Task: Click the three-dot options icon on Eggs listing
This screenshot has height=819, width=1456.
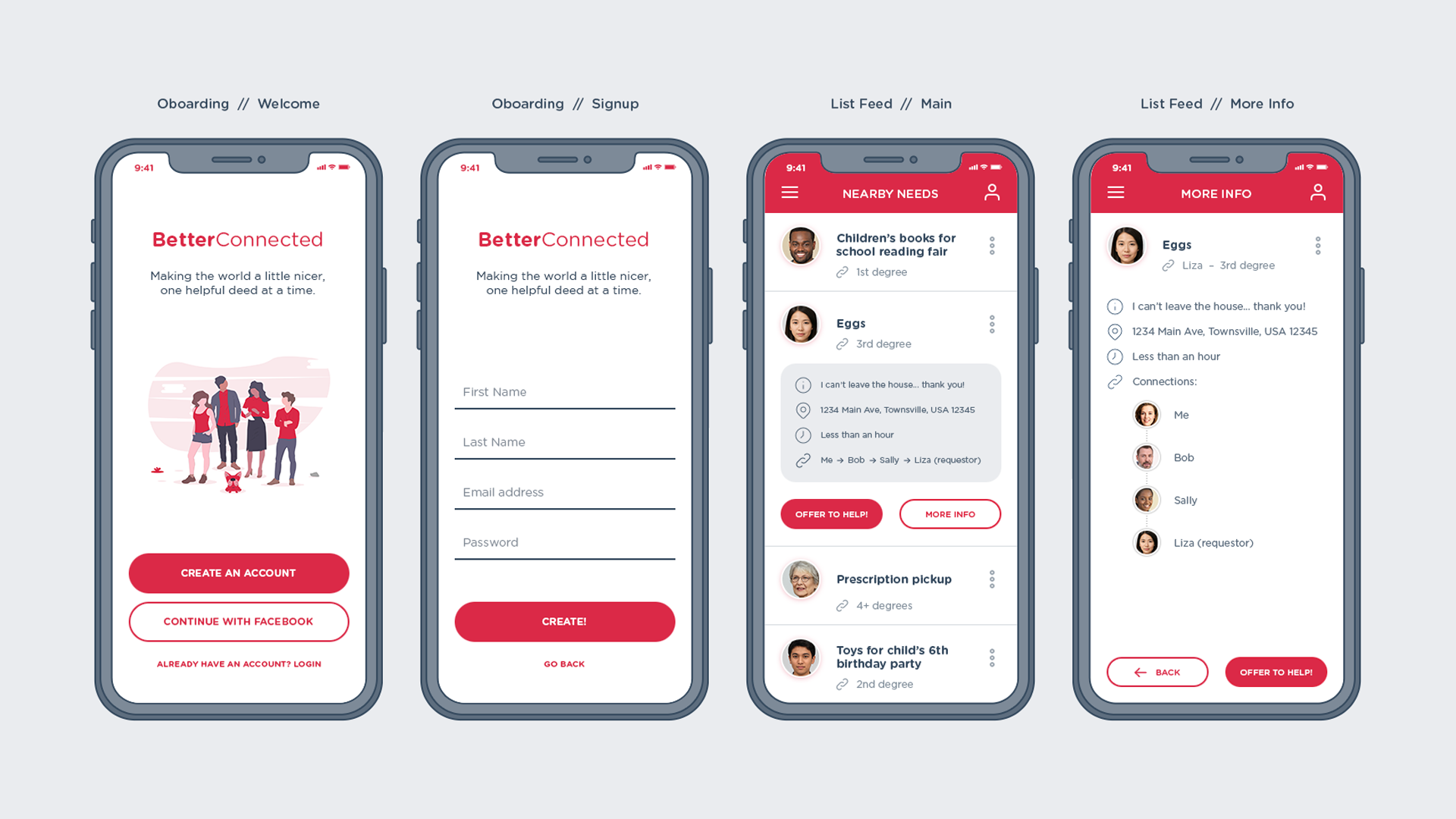Action: point(992,327)
